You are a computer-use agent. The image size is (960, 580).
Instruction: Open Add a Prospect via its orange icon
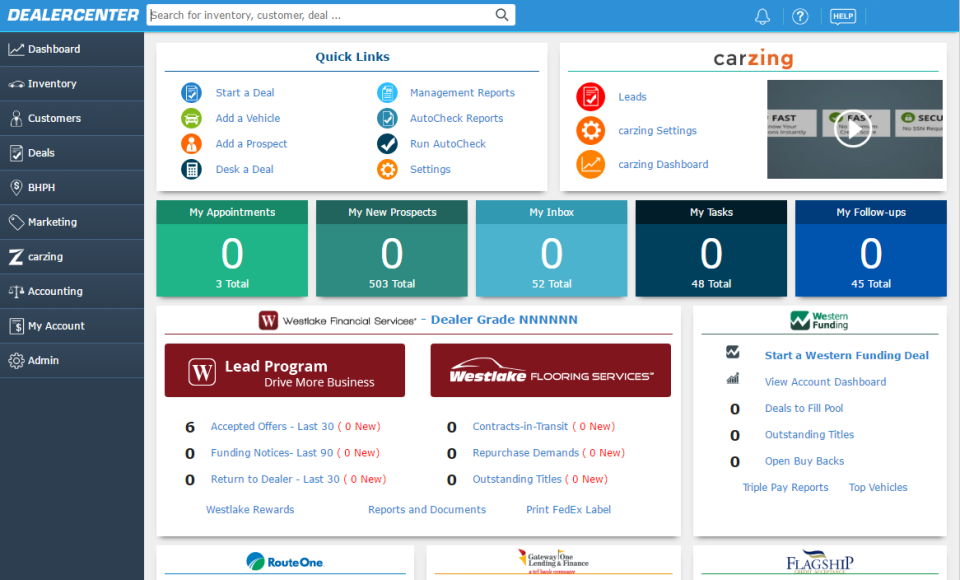coord(190,143)
